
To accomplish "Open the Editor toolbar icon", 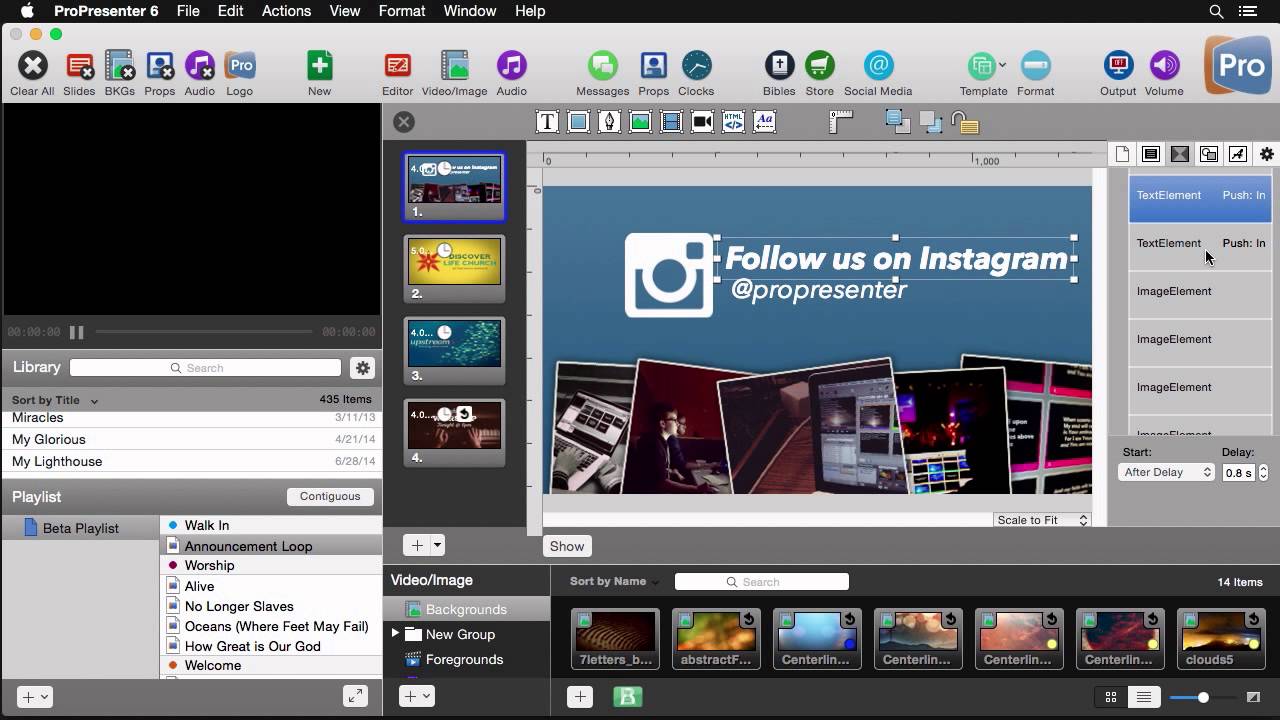I will tap(397, 66).
